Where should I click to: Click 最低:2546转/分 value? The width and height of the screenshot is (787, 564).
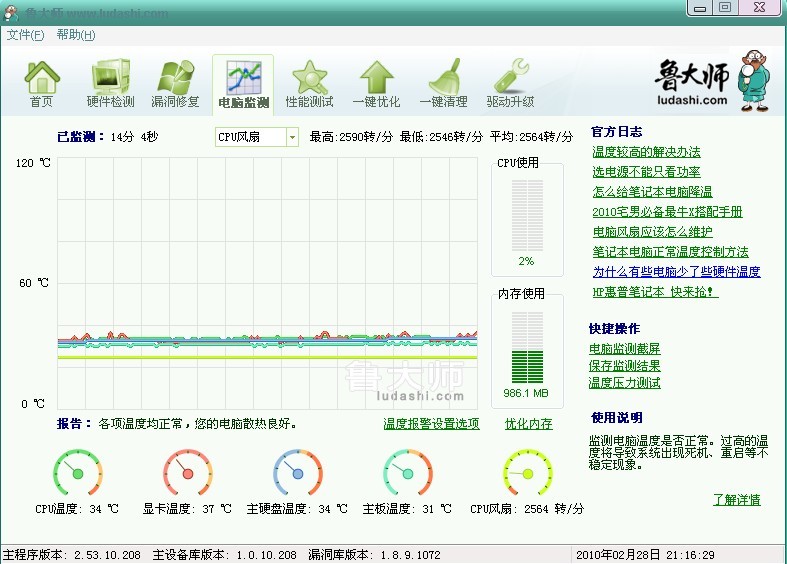coord(441,137)
